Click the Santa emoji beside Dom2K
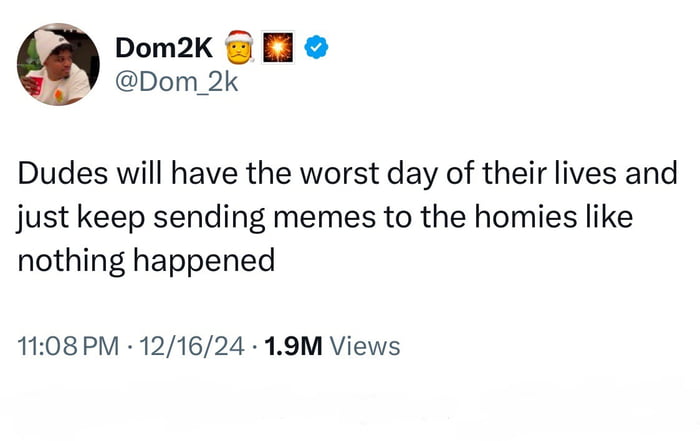The width and height of the screenshot is (700, 441). (x=237, y=46)
